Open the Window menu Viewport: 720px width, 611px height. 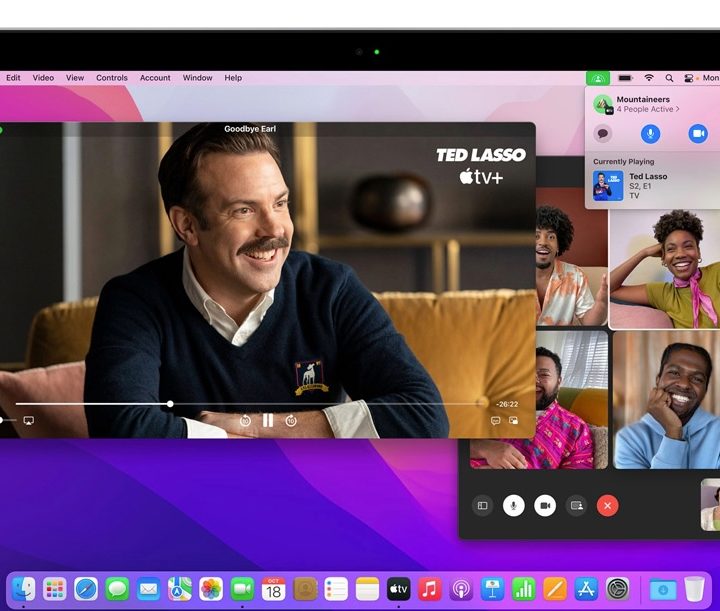[197, 78]
